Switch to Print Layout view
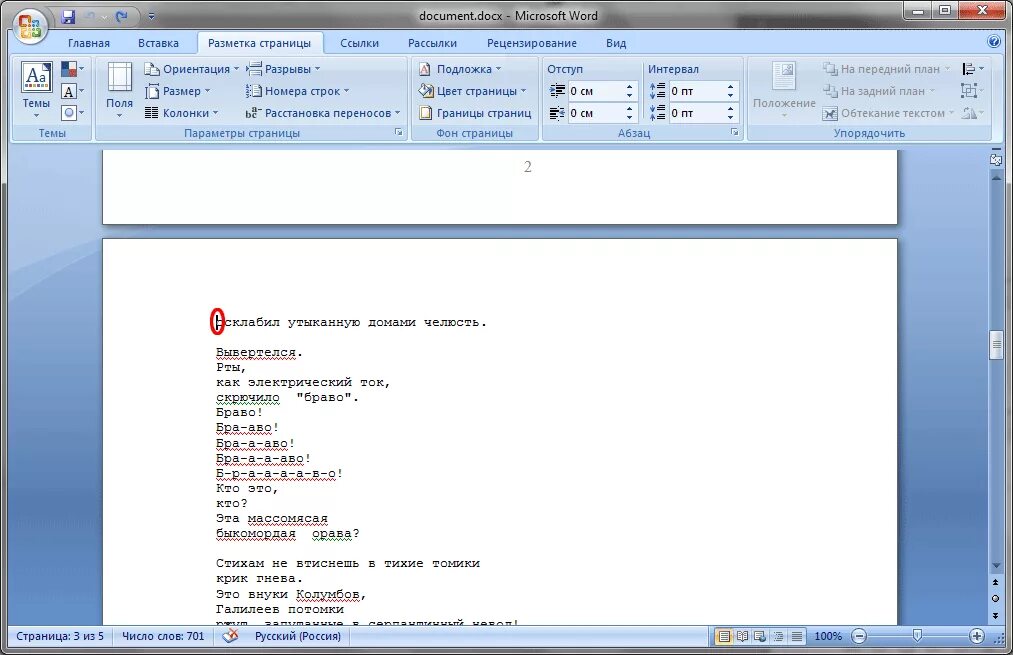Viewport: 1013px width, 655px height. (724, 636)
